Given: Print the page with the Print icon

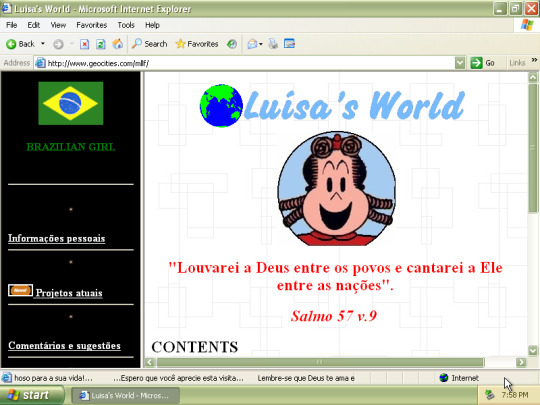Looking at the screenshot, I should click(x=273, y=44).
